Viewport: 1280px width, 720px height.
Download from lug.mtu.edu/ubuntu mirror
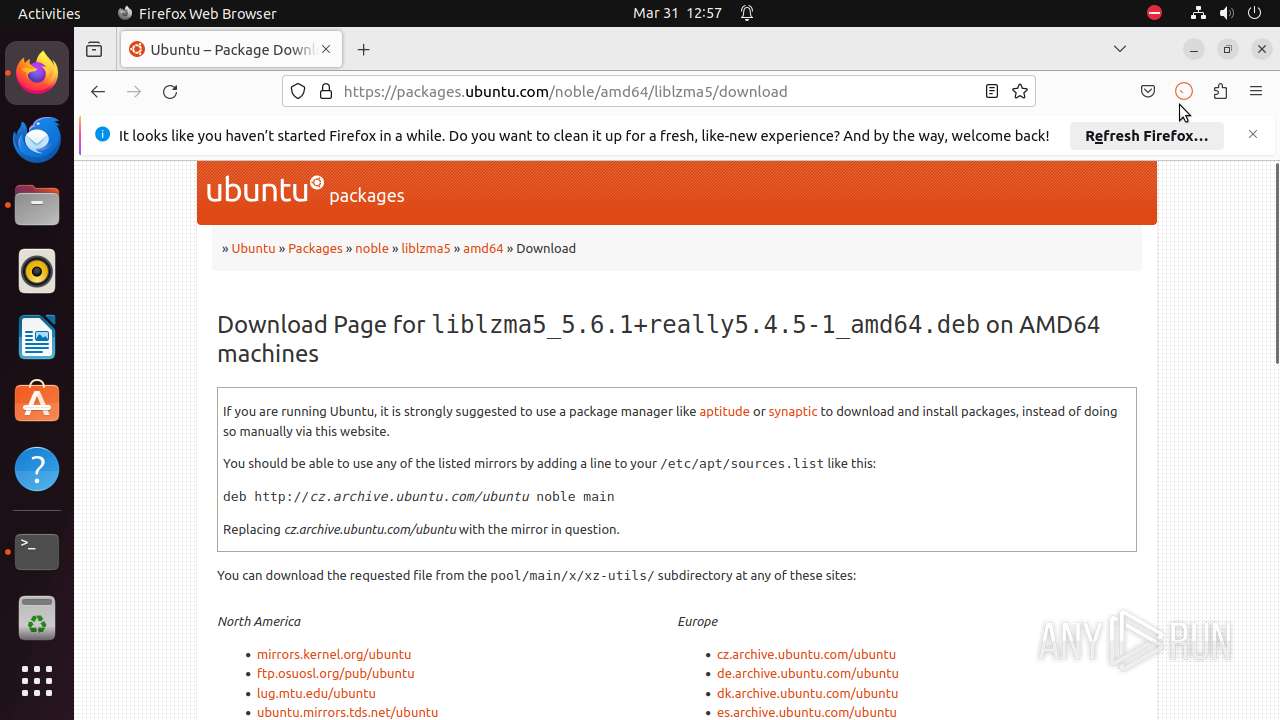coord(316,693)
